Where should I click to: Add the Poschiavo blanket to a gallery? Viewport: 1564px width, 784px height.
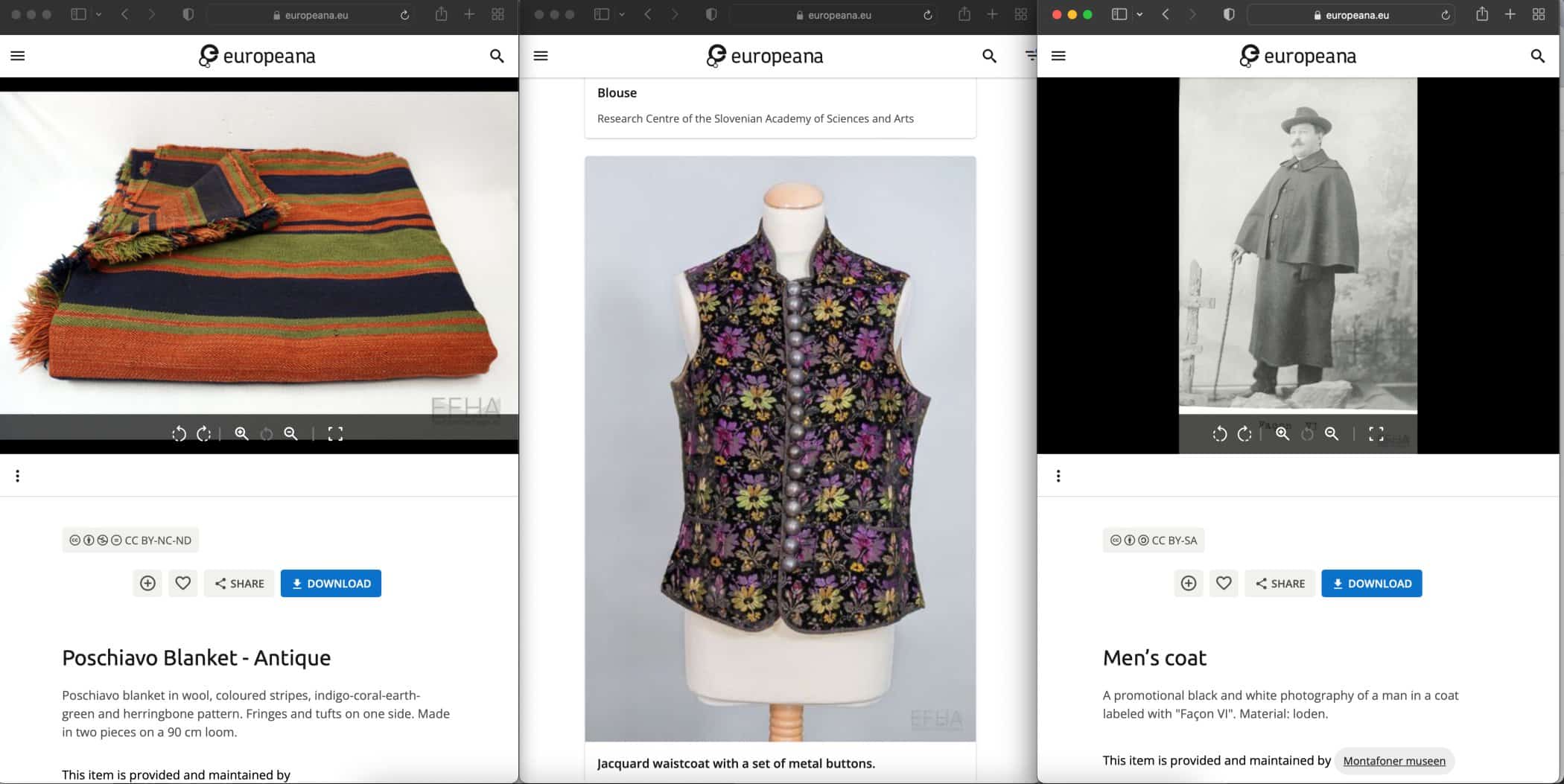(x=147, y=584)
